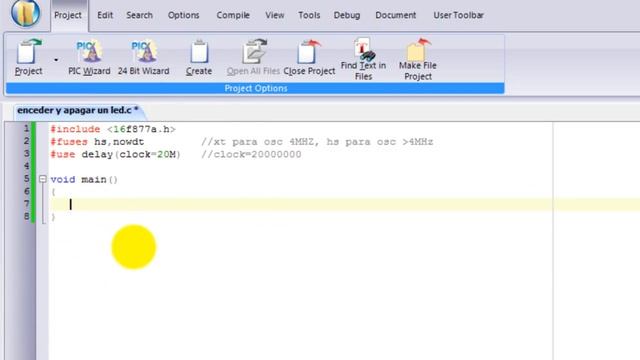Click Make File Project icon
The height and width of the screenshot is (360, 640).
click(418, 59)
